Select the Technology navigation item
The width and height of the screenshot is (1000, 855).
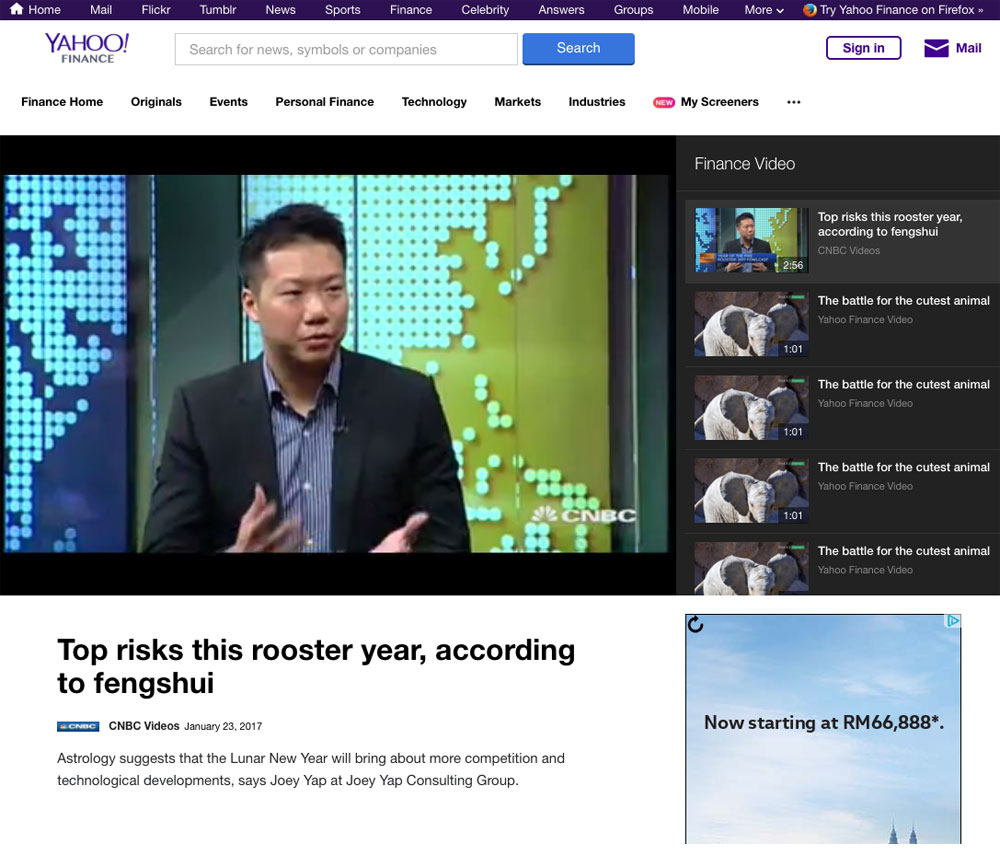[x=434, y=102]
